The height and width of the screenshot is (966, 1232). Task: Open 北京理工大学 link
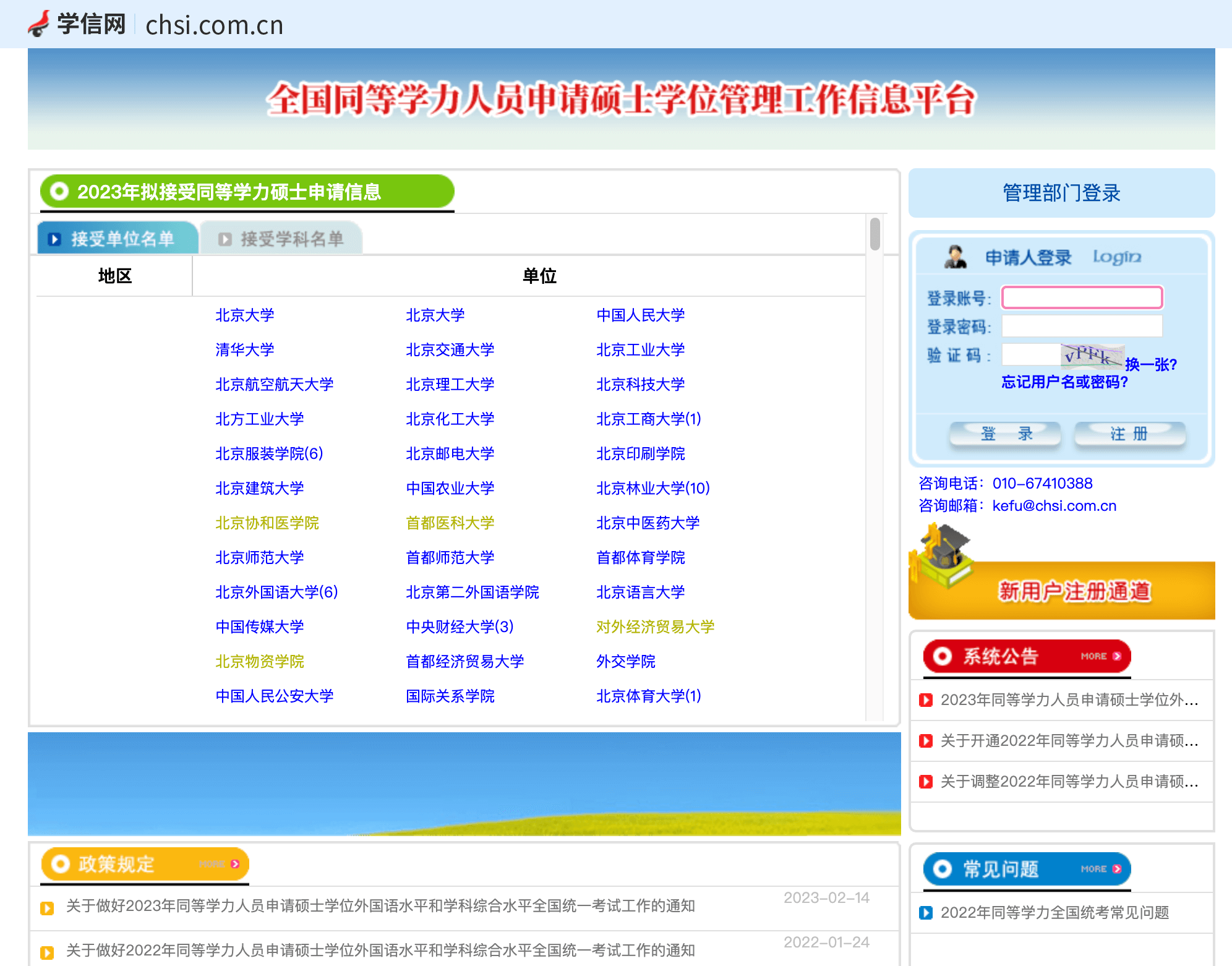point(450,385)
